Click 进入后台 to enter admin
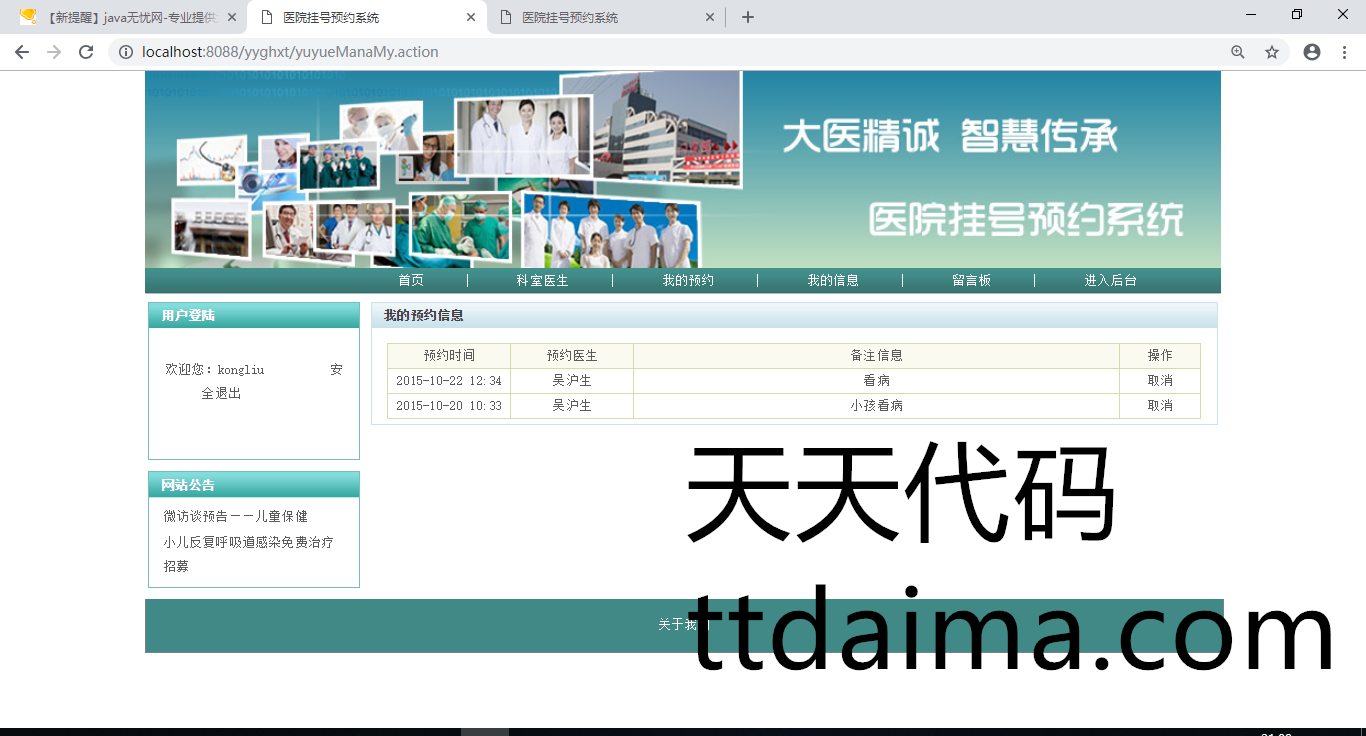Image resolution: width=1366 pixels, height=736 pixels. pos(1111,281)
